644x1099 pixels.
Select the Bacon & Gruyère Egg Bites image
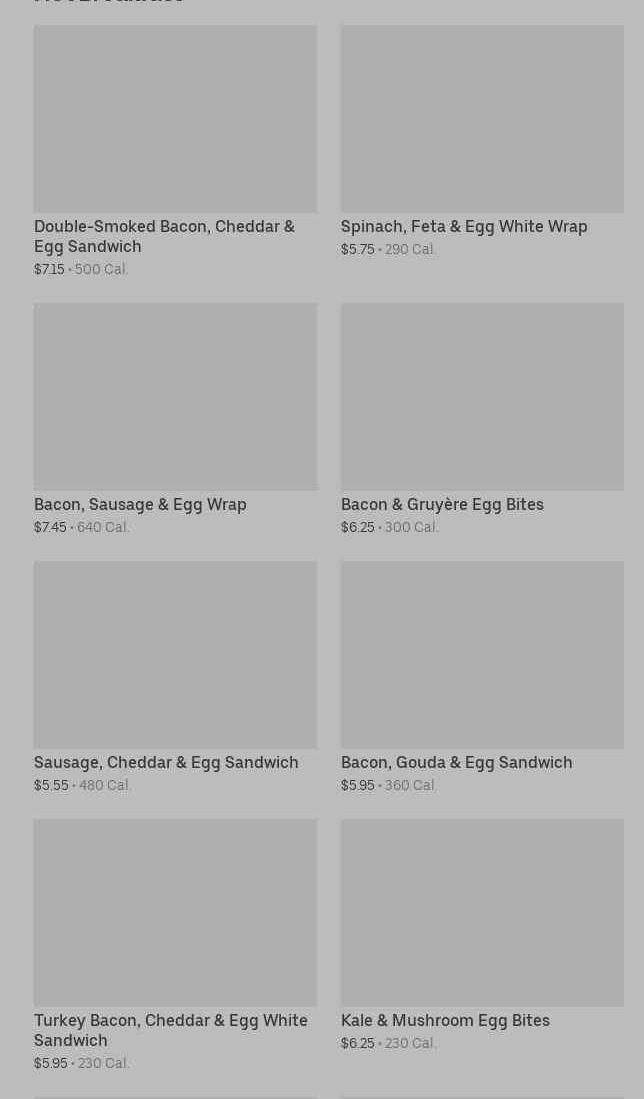point(482,396)
